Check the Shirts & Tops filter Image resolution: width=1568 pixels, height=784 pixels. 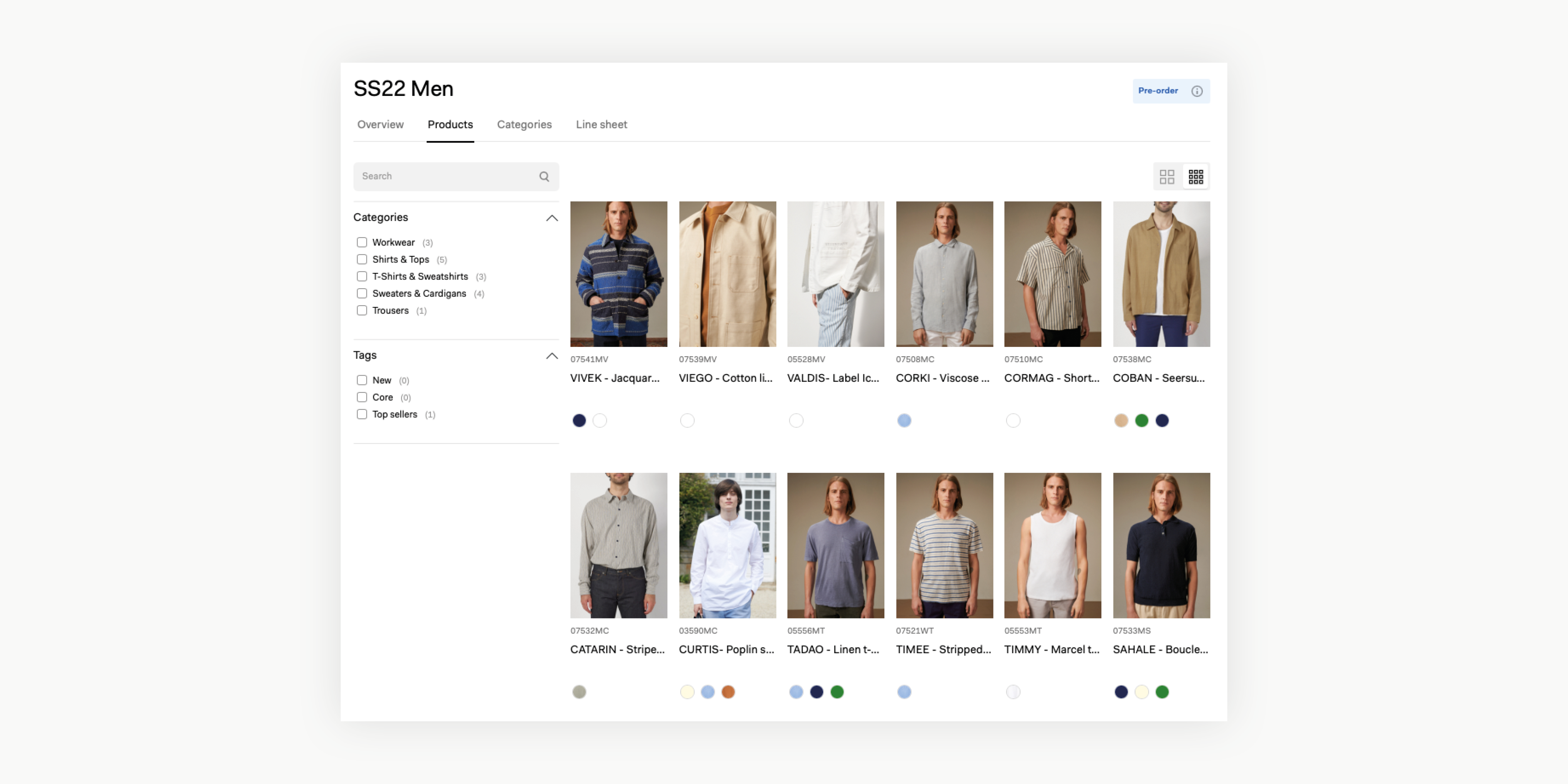pos(362,259)
